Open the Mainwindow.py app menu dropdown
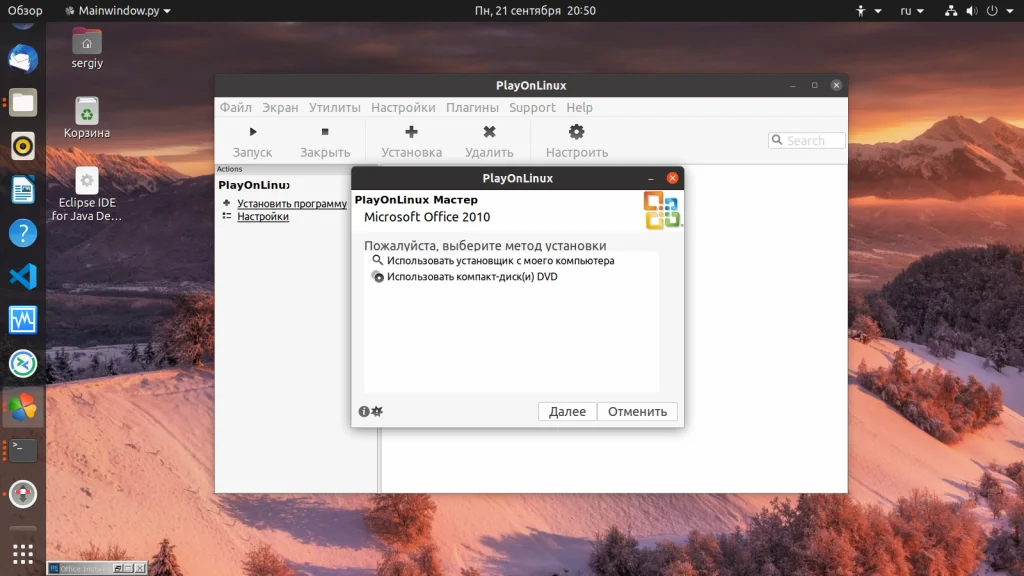This screenshot has height=576, width=1024. (x=118, y=10)
